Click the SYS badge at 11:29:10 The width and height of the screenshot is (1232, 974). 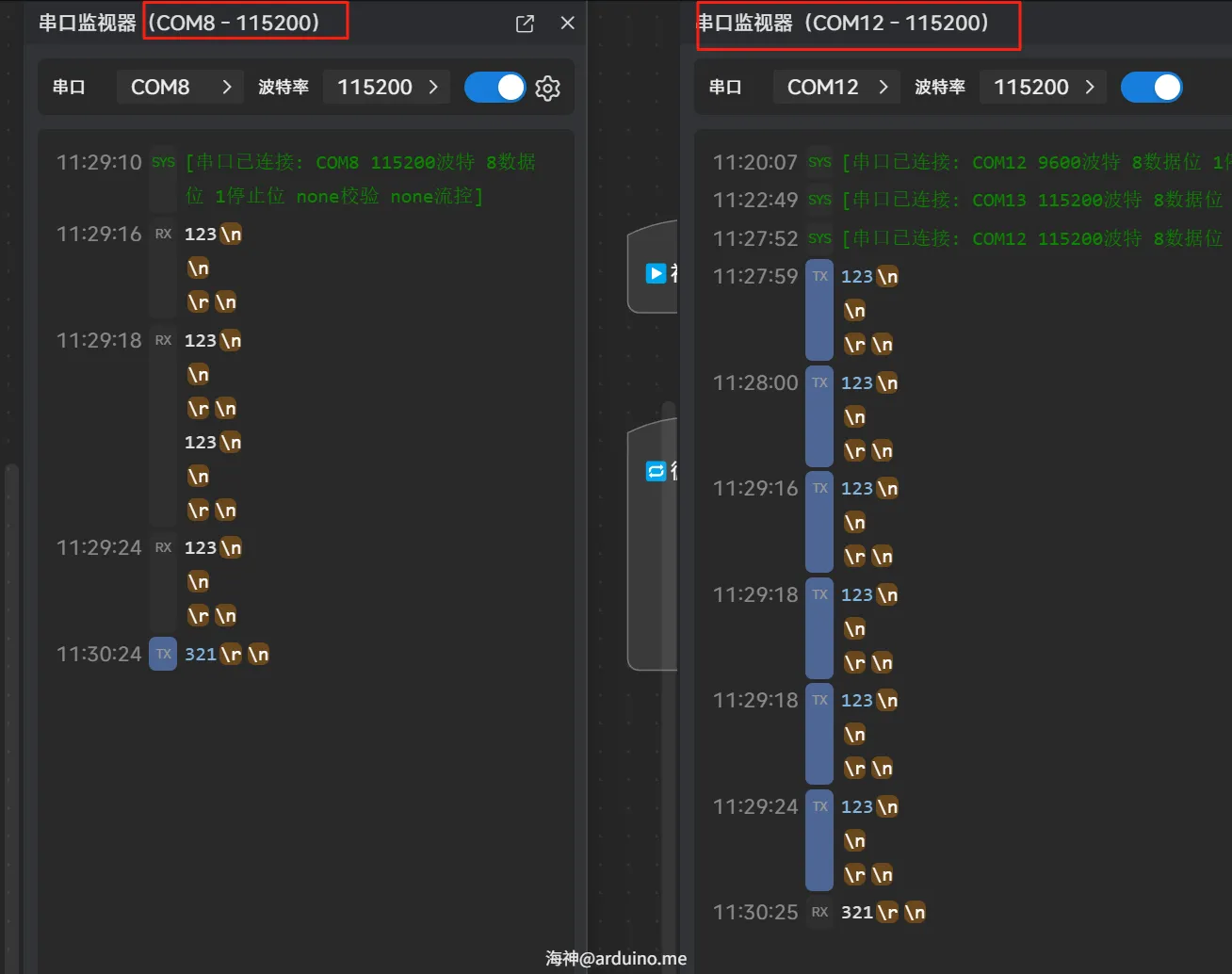tap(163, 162)
